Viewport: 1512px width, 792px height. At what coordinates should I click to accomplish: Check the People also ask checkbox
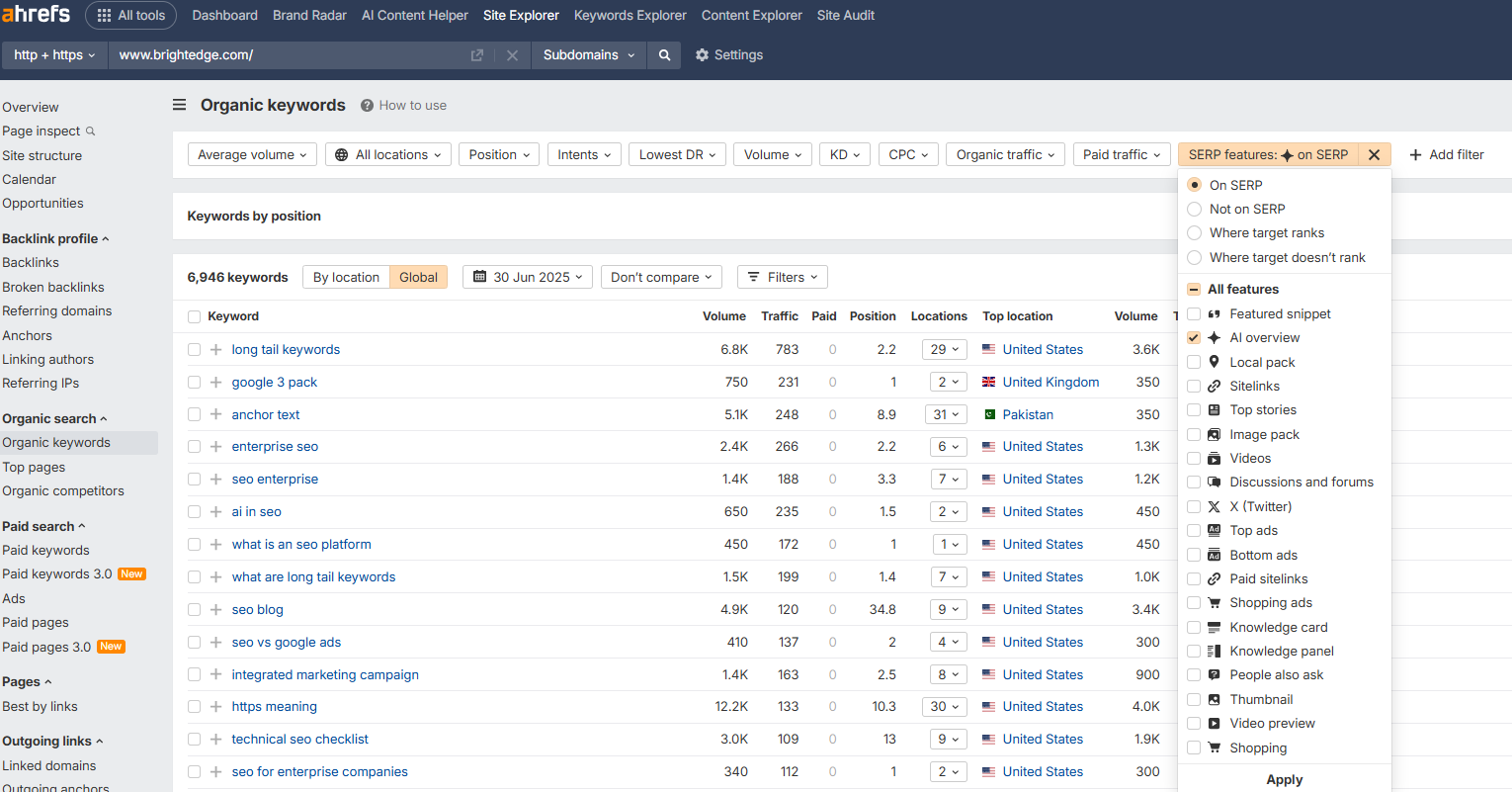(x=1194, y=675)
